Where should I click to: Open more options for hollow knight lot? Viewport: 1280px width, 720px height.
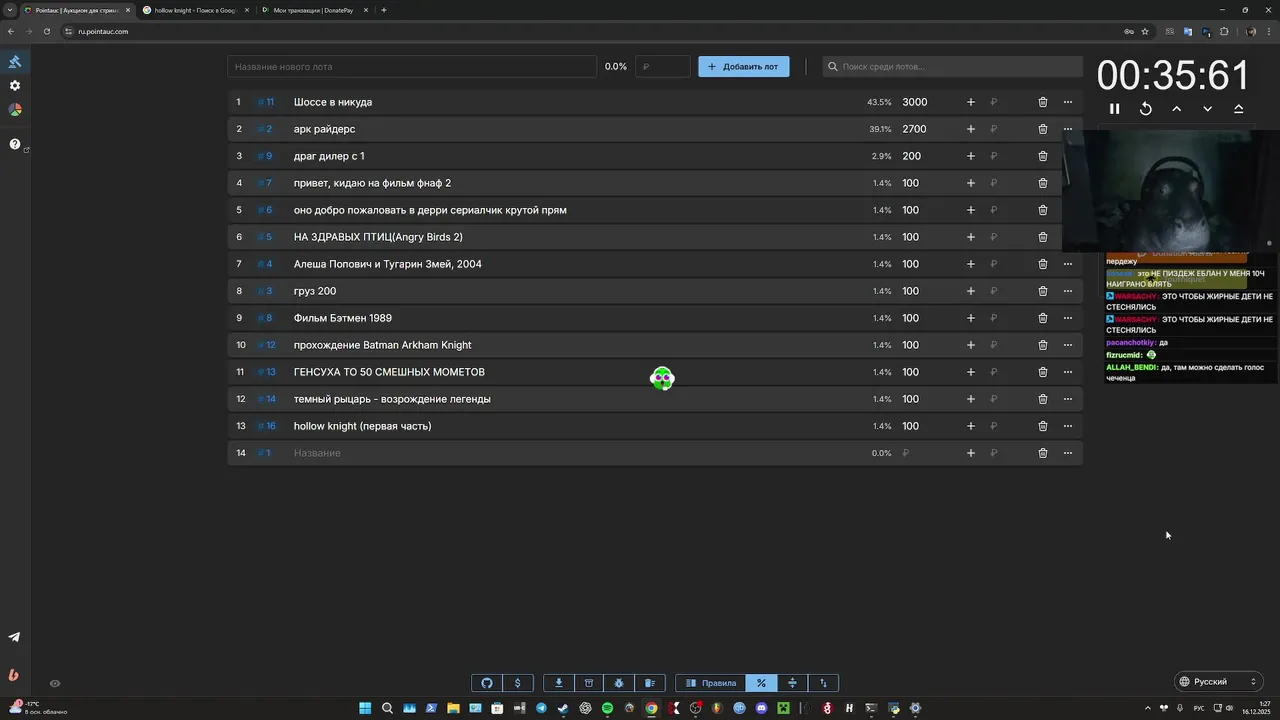(x=1067, y=426)
